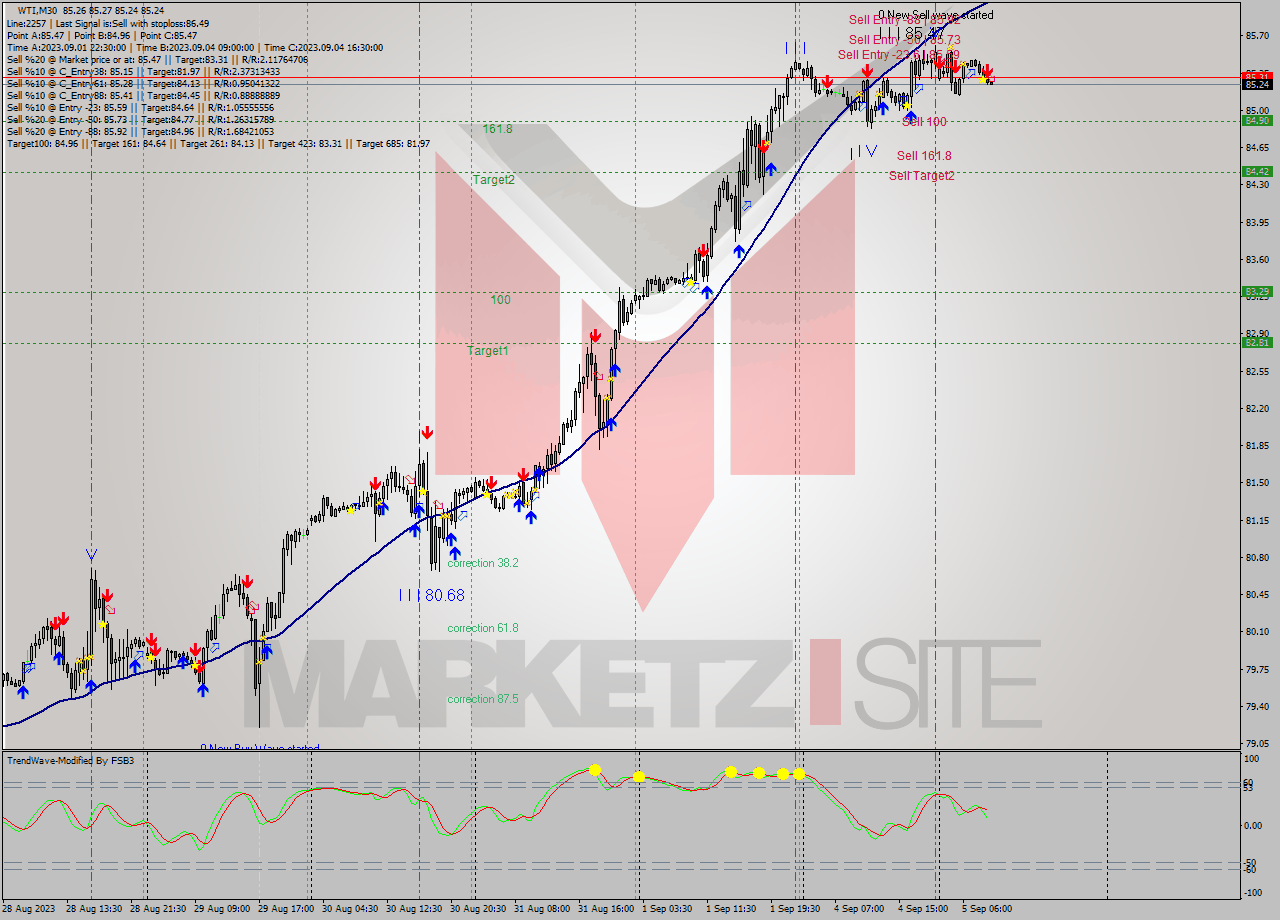Click the indicator scale value 0.00
This screenshot has width=1280, height=920.
(1253, 826)
